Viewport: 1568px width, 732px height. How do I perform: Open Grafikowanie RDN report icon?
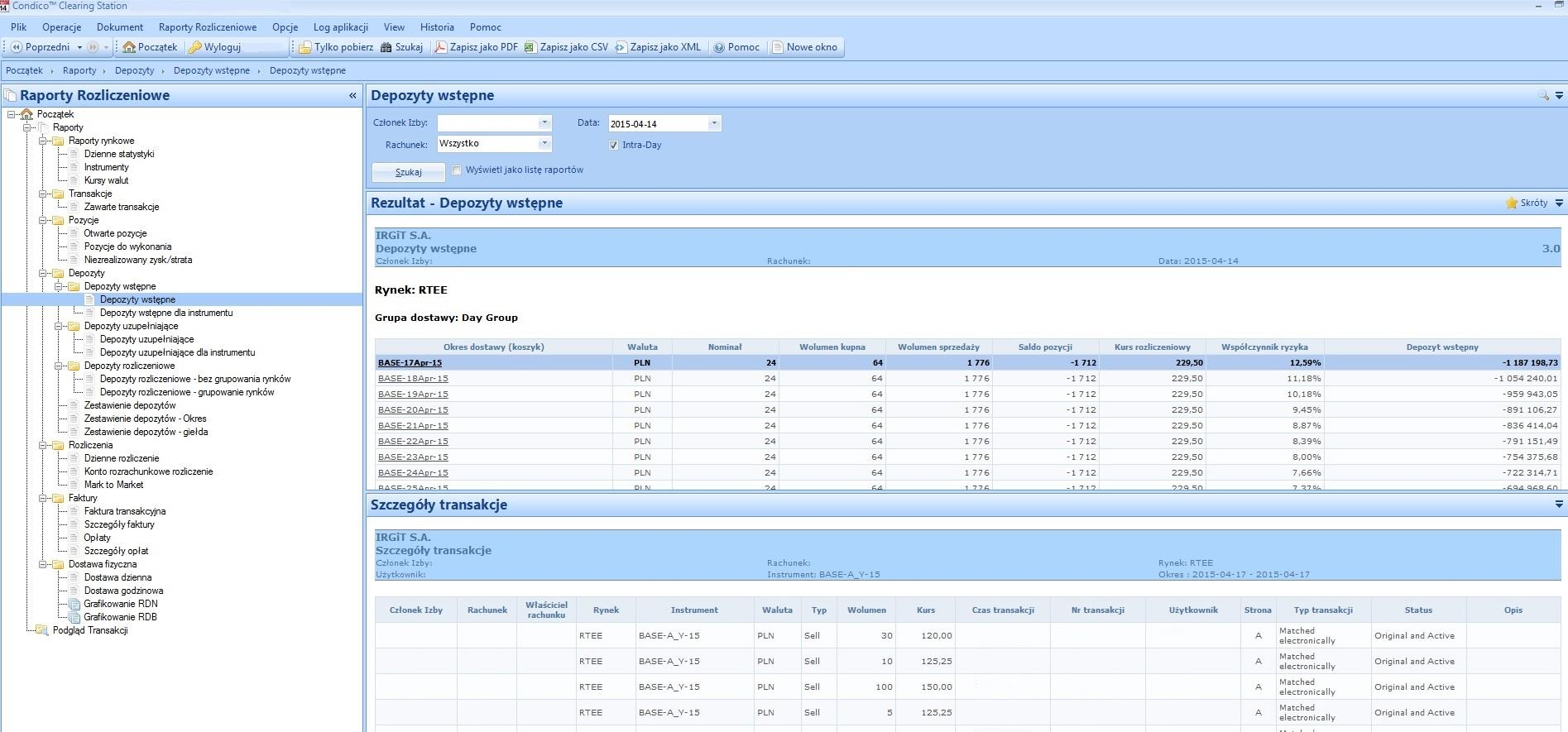74,604
